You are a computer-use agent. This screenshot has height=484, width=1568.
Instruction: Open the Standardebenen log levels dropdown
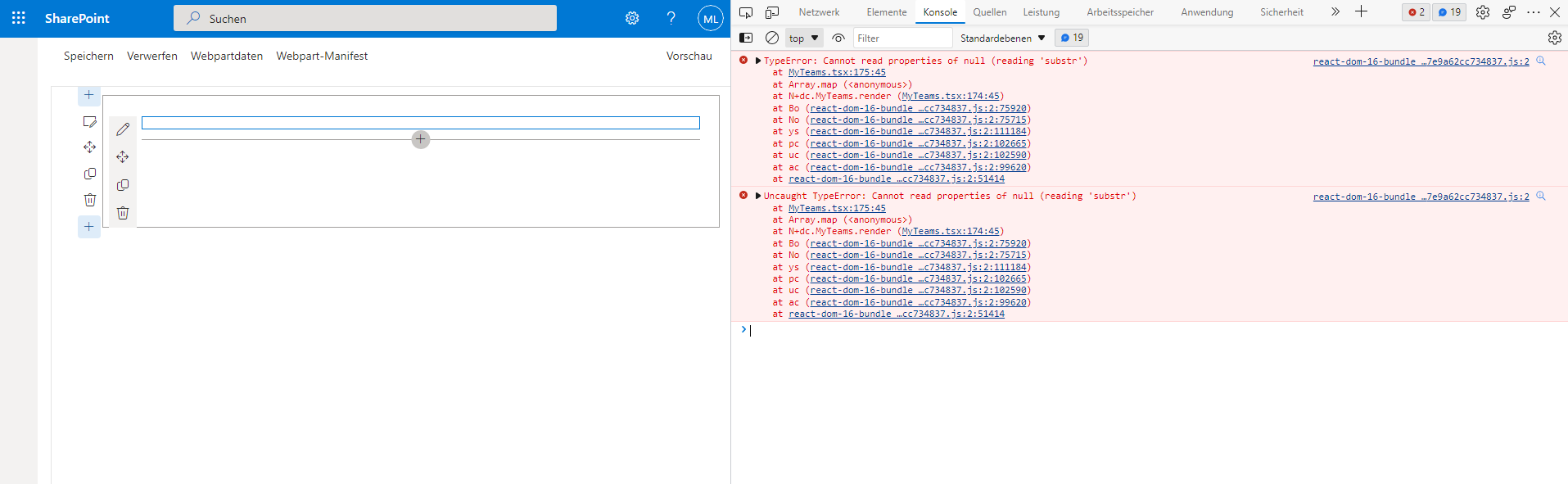pyautogui.click(x=1002, y=38)
